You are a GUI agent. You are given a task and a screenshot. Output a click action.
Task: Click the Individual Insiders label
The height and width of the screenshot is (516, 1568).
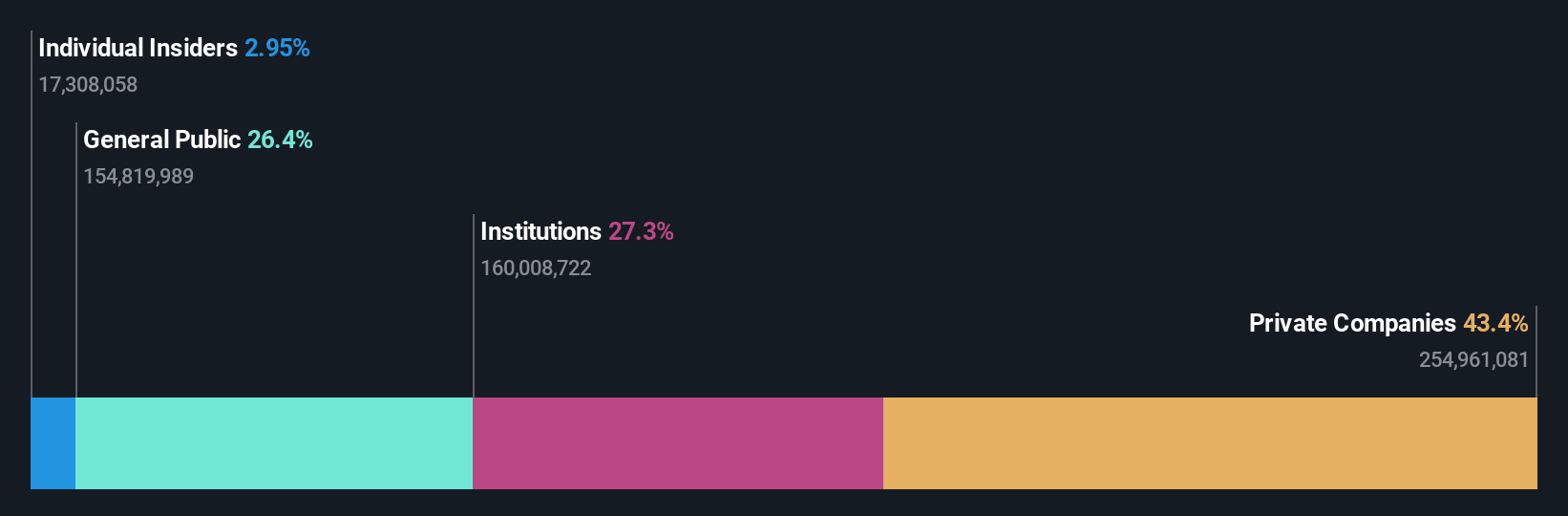(138, 48)
